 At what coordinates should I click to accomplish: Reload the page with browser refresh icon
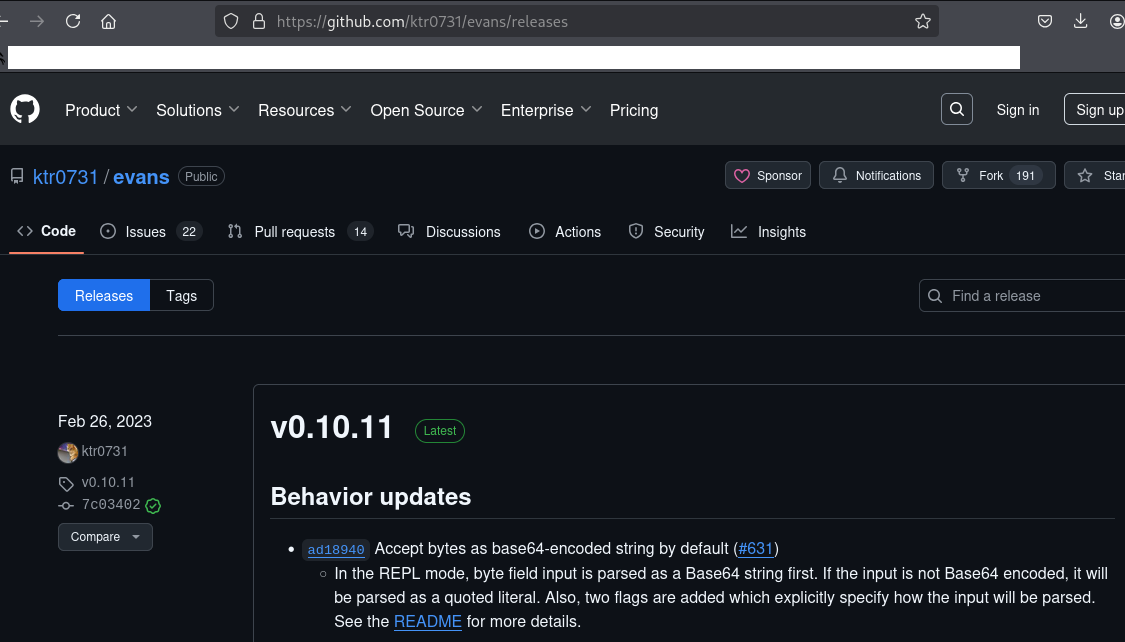click(73, 21)
